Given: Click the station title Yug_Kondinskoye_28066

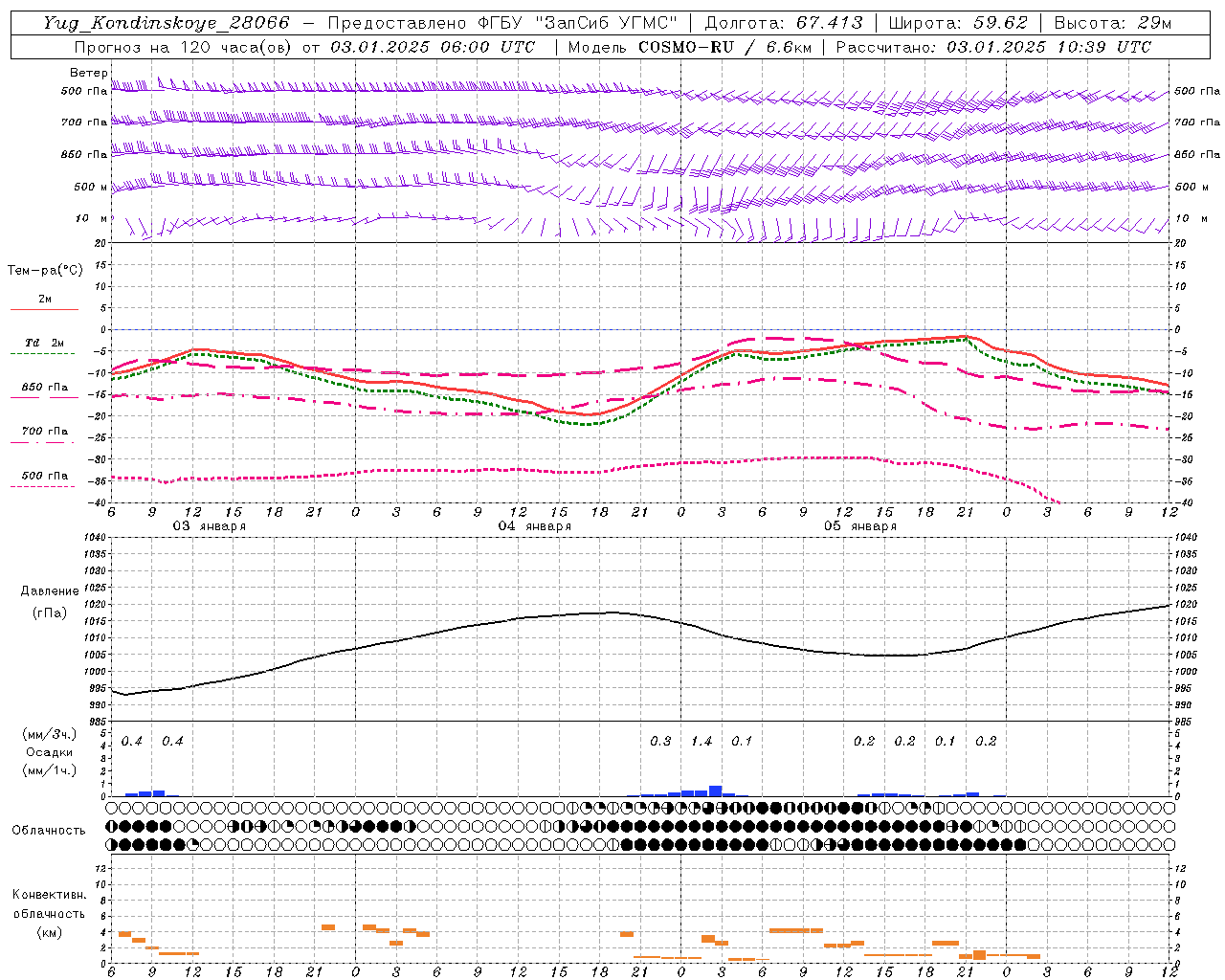Looking at the screenshot, I should point(167,23).
